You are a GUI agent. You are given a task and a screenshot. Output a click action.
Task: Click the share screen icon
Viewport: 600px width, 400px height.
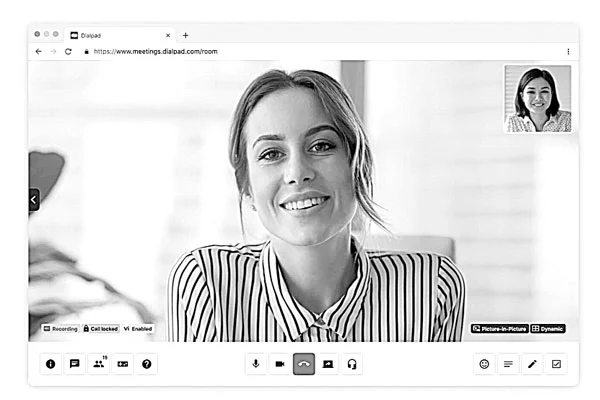(x=328, y=364)
